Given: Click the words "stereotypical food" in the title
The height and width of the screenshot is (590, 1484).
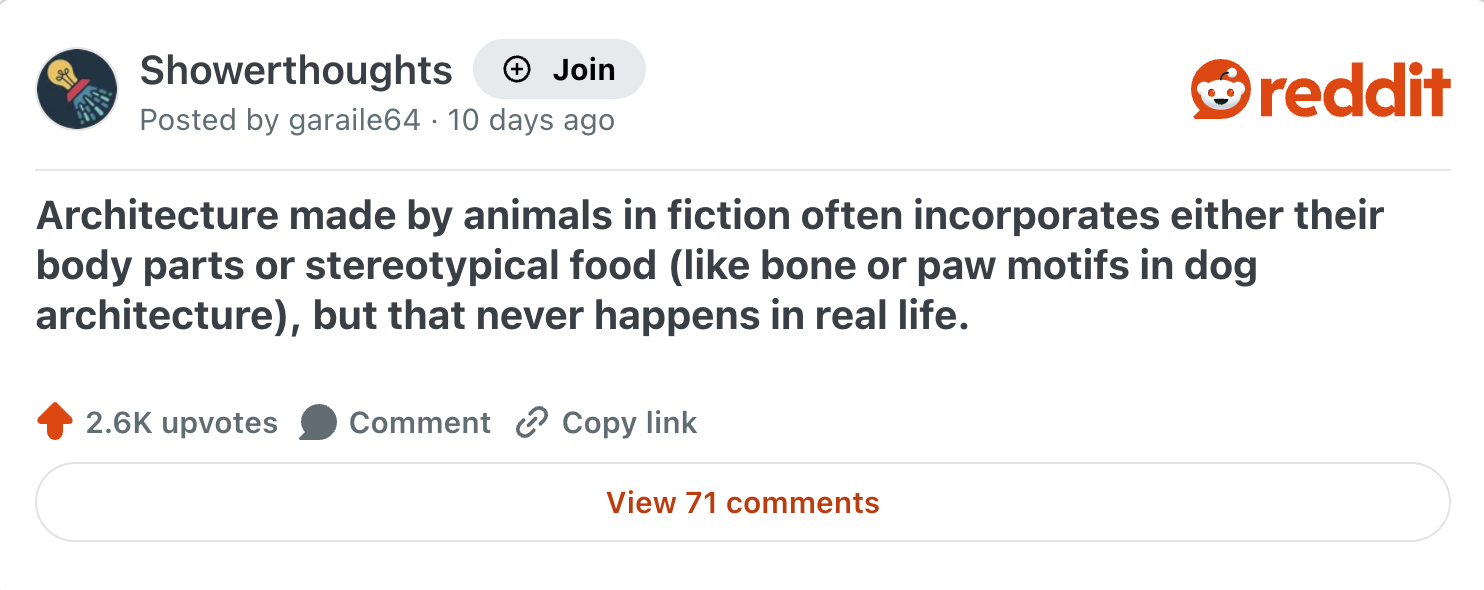Looking at the screenshot, I should click(478, 267).
